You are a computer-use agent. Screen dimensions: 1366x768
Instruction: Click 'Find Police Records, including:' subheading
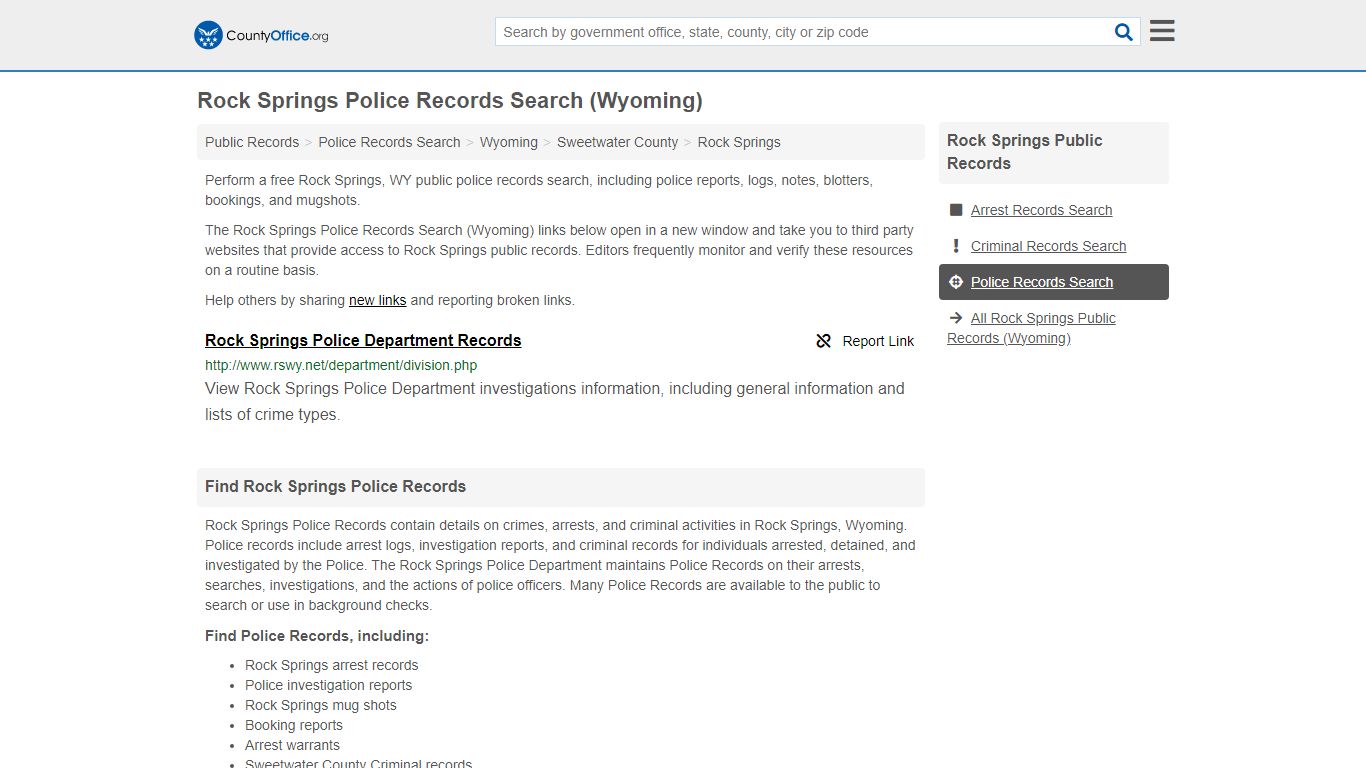click(x=317, y=636)
